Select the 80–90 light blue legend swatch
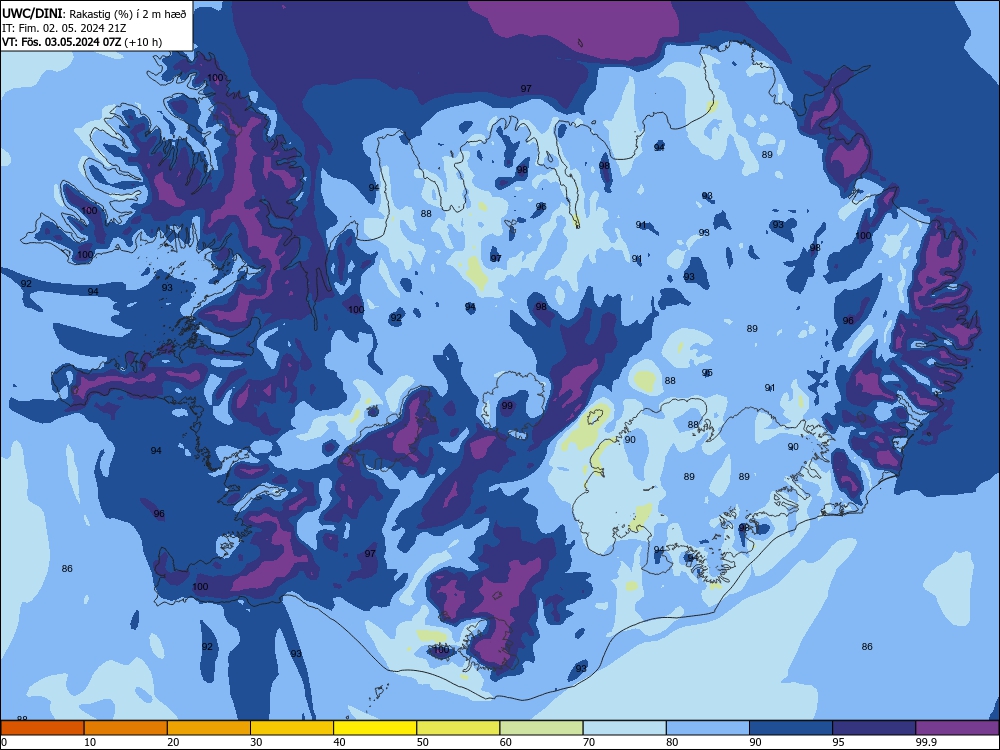 click(x=708, y=728)
